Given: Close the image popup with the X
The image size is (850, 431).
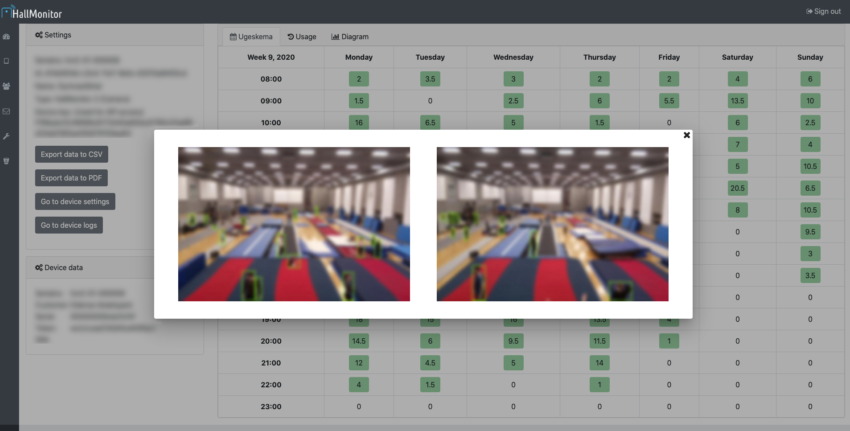Looking at the screenshot, I should click(x=686, y=134).
